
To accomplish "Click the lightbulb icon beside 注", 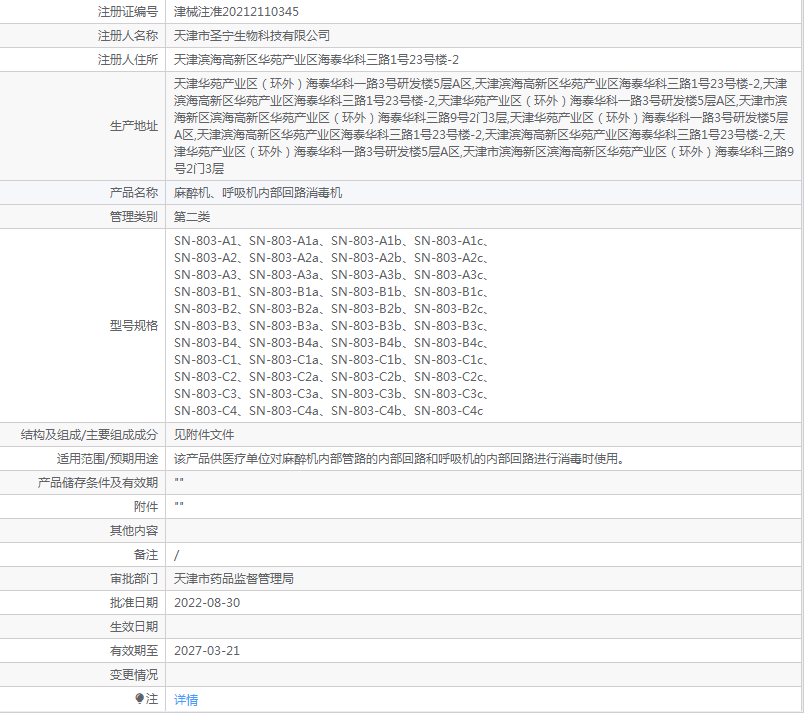I will (x=139, y=698).
